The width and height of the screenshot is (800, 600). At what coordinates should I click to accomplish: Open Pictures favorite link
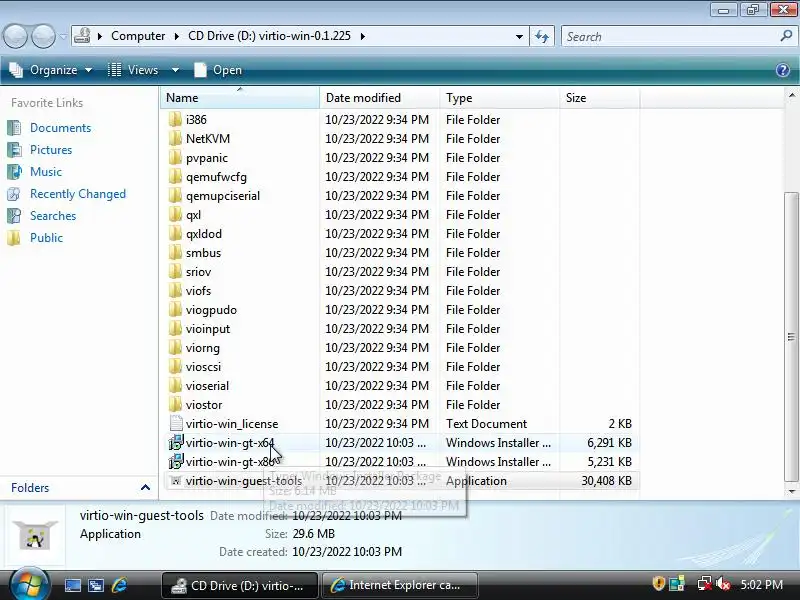pyautogui.click(x=51, y=149)
